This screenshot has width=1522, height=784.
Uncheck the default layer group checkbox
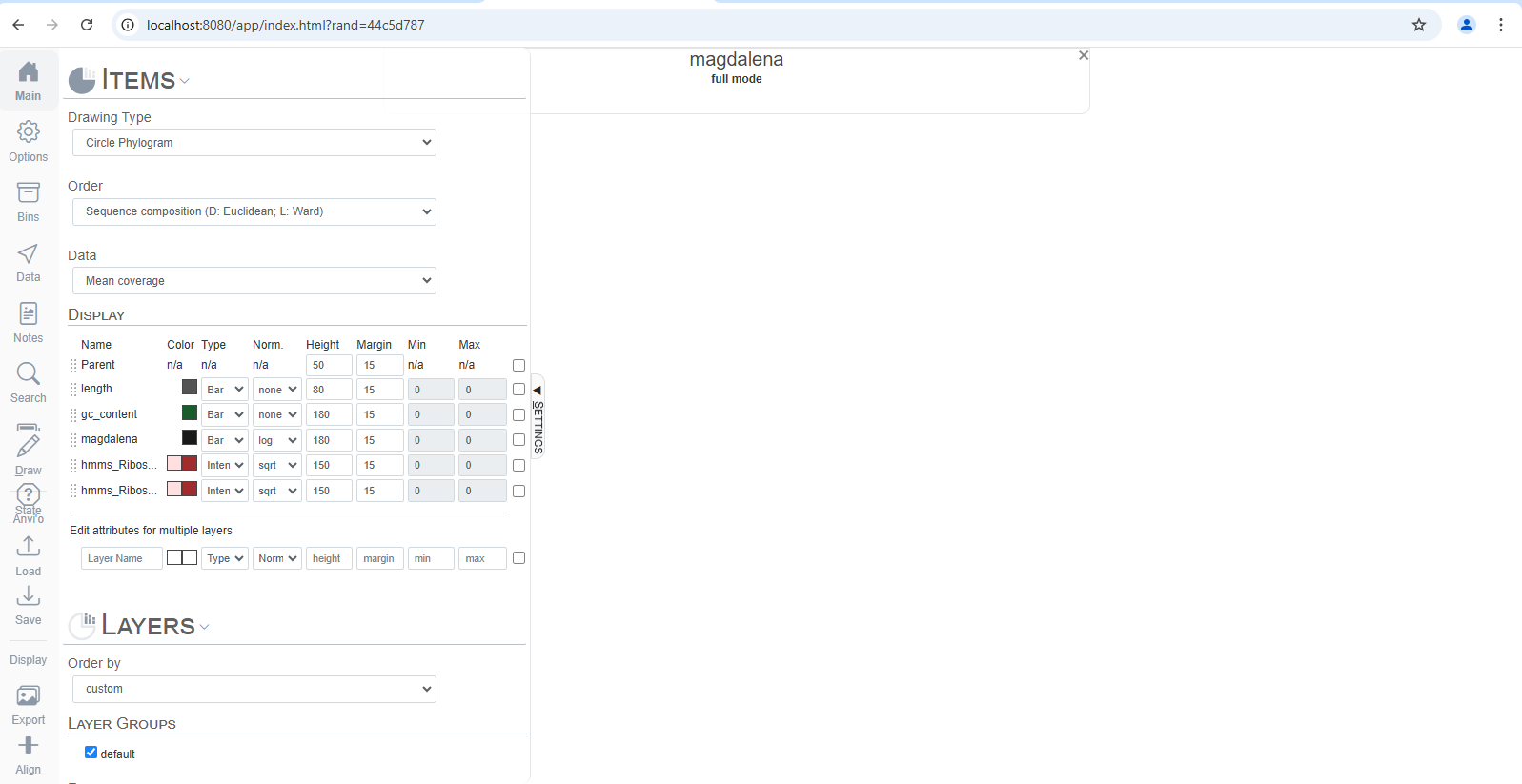click(x=91, y=753)
